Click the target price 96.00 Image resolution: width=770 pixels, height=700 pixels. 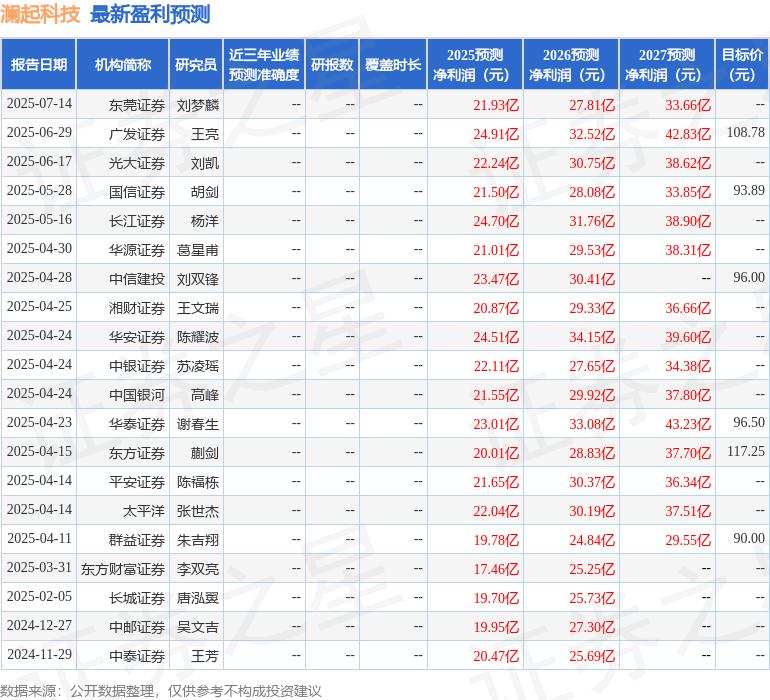[749, 278]
